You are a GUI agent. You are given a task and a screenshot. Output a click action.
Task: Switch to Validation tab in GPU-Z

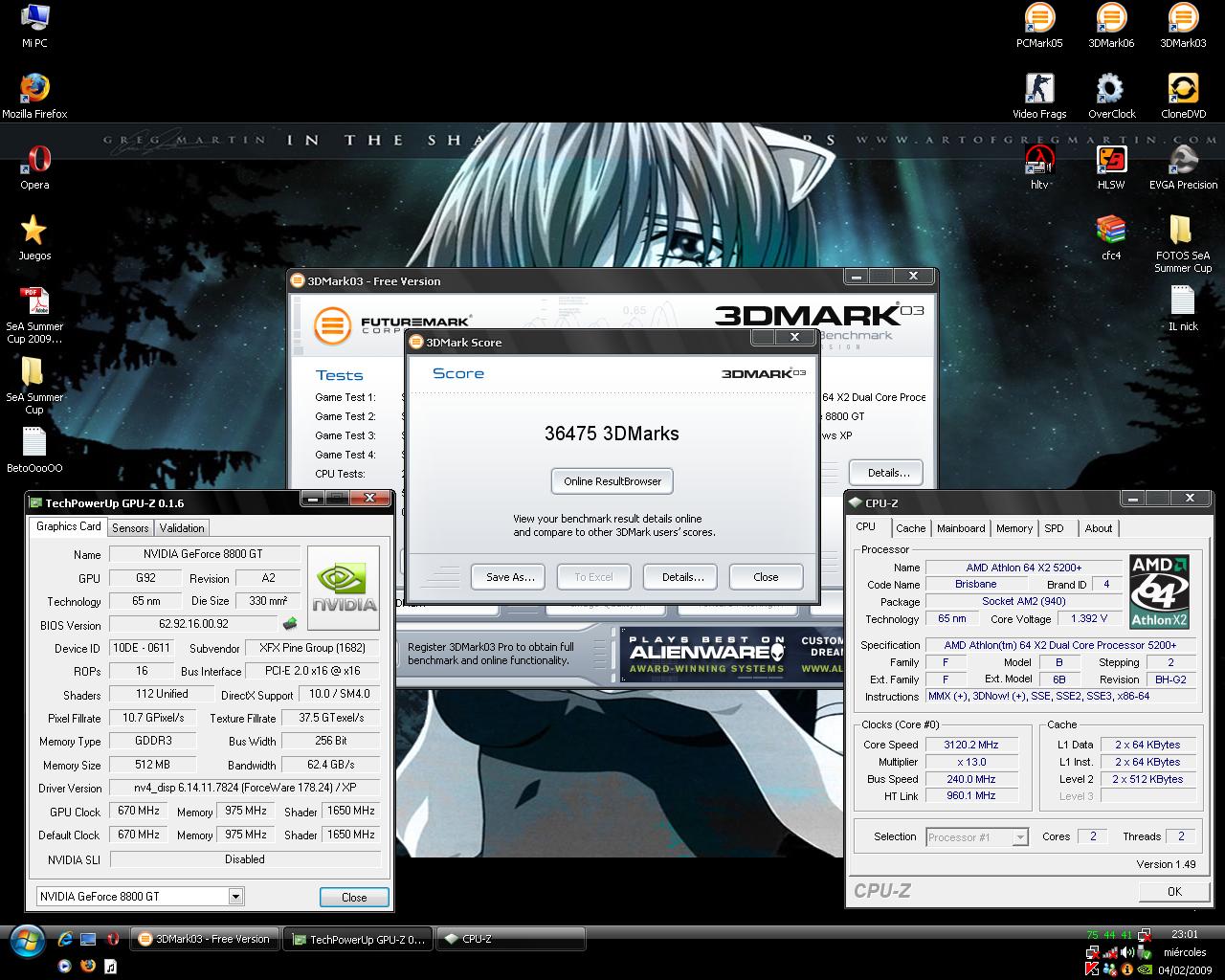point(182,528)
